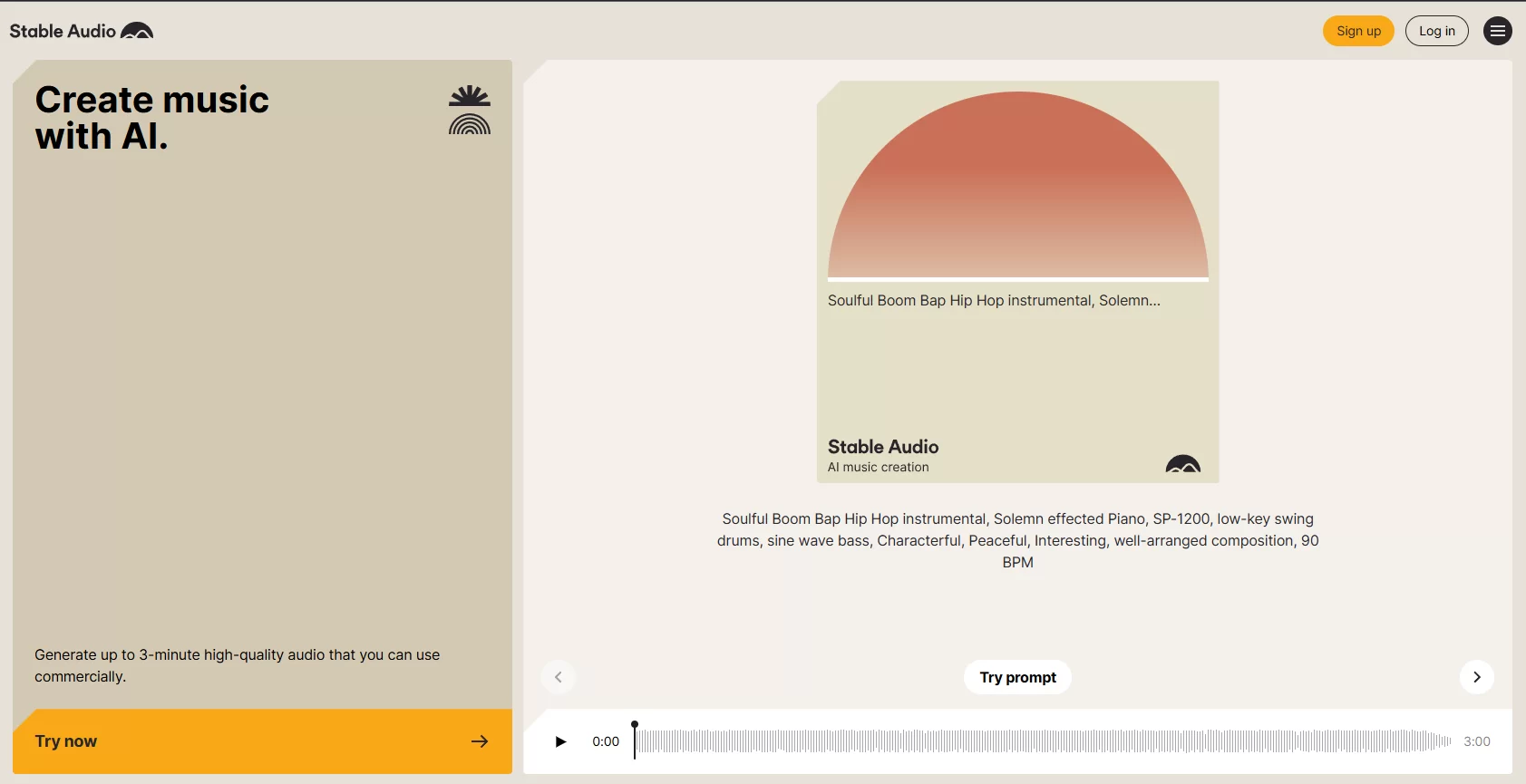
Task: Click the Stable Audio wordmark in header
Action: tap(63, 31)
